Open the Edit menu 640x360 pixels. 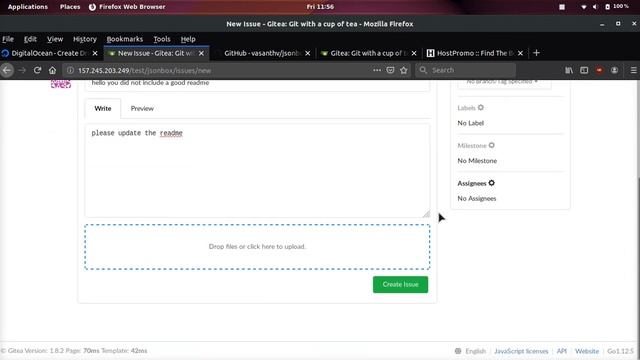point(30,39)
